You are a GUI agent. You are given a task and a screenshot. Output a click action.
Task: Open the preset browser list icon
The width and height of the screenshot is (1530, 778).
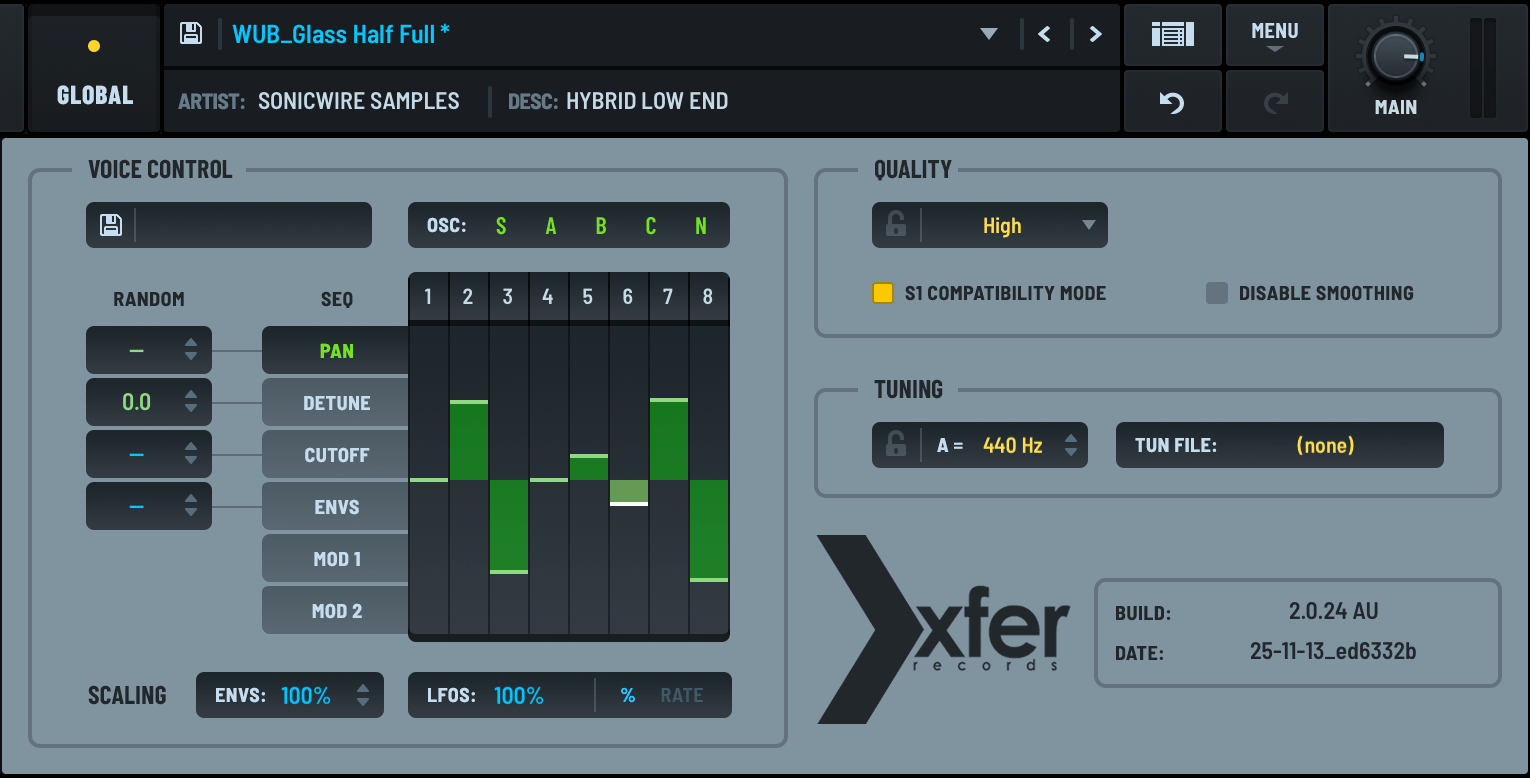1172,35
